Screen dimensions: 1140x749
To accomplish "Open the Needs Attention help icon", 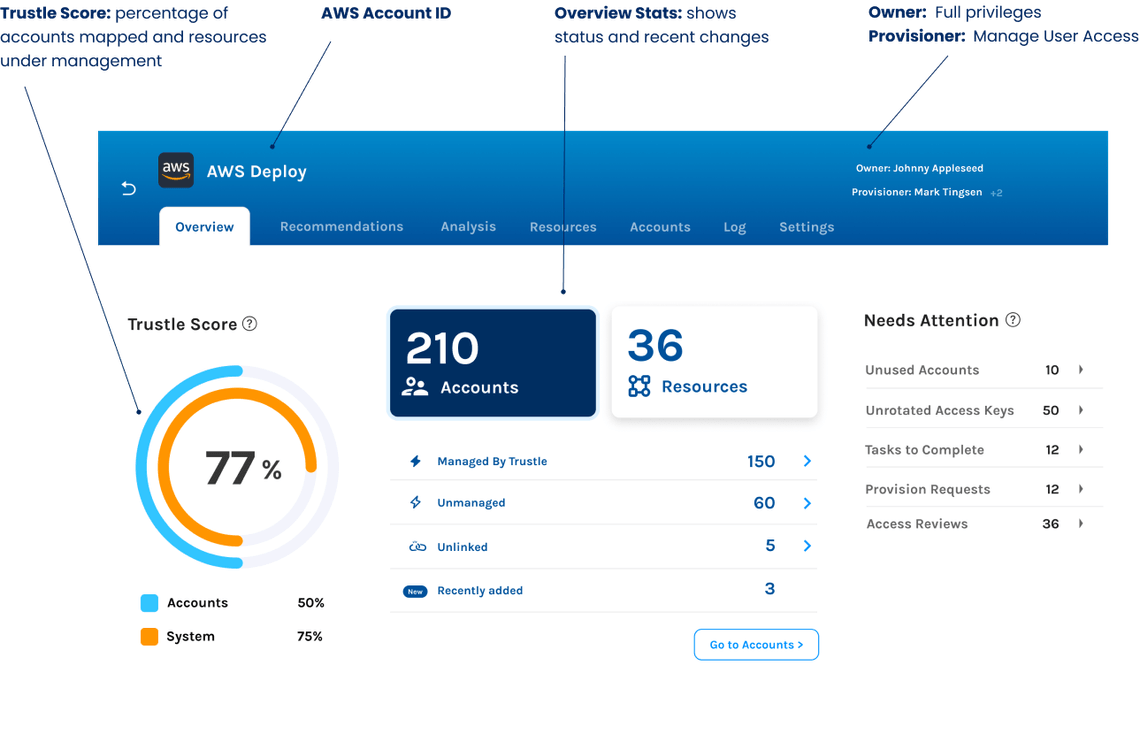I will point(1013,320).
